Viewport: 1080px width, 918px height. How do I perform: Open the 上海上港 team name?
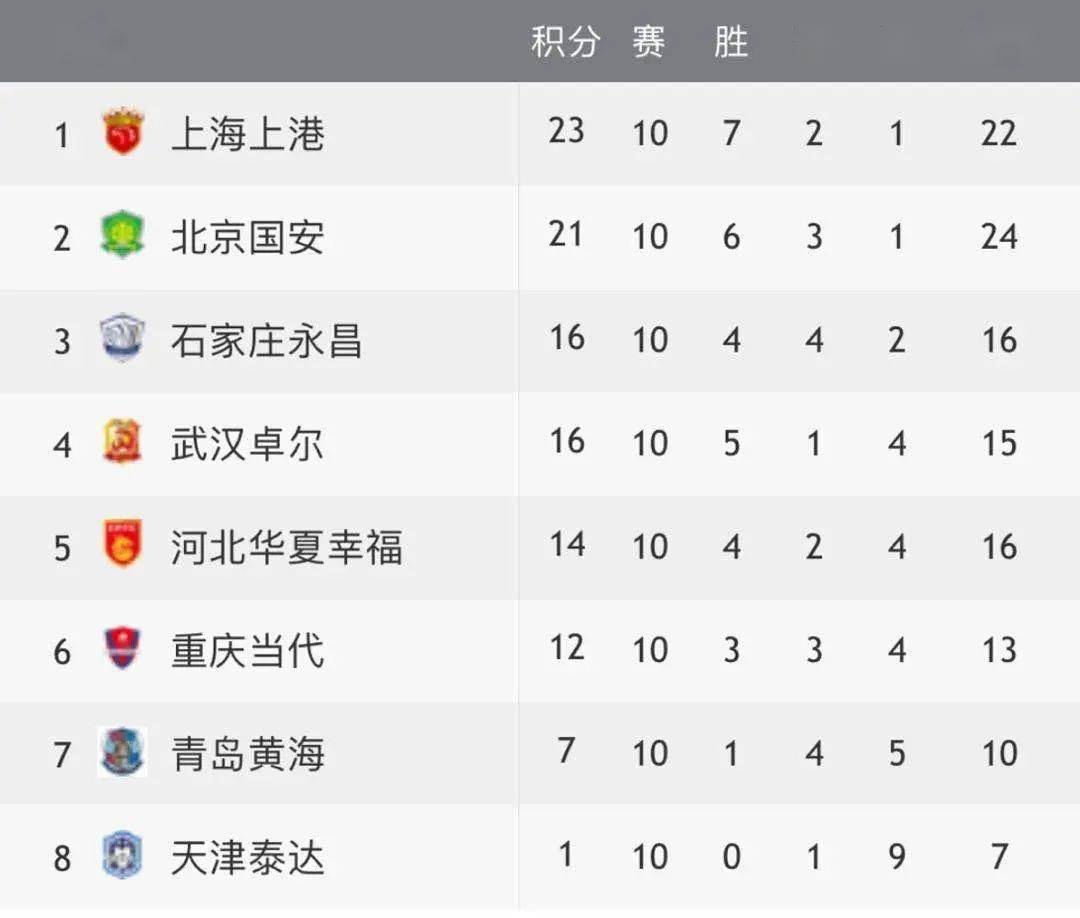pyautogui.click(x=247, y=134)
